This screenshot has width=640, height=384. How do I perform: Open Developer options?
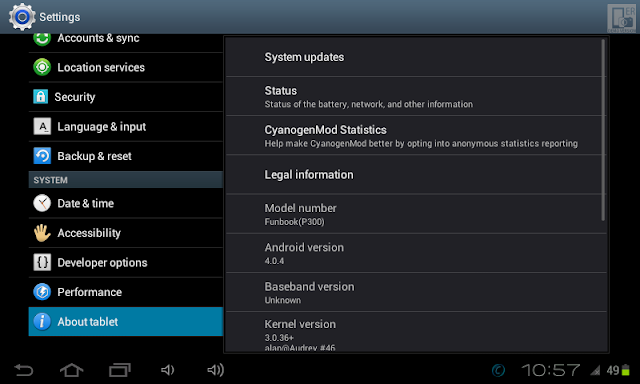[x=126, y=262]
